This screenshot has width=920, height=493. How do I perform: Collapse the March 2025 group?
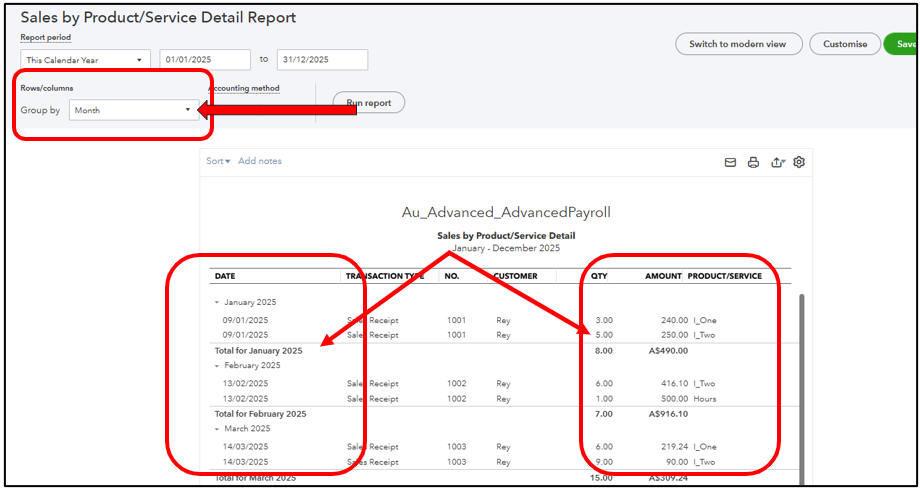click(x=217, y=429)
